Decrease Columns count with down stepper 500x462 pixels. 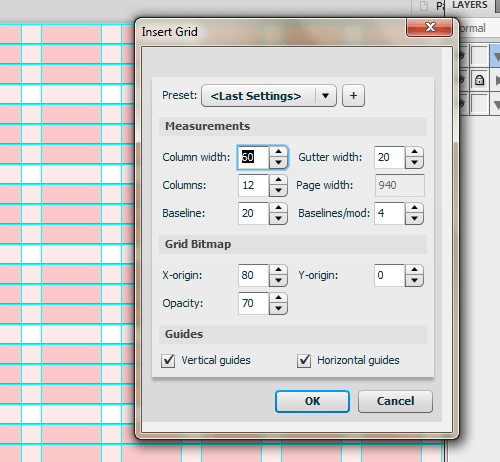point(278,191)
